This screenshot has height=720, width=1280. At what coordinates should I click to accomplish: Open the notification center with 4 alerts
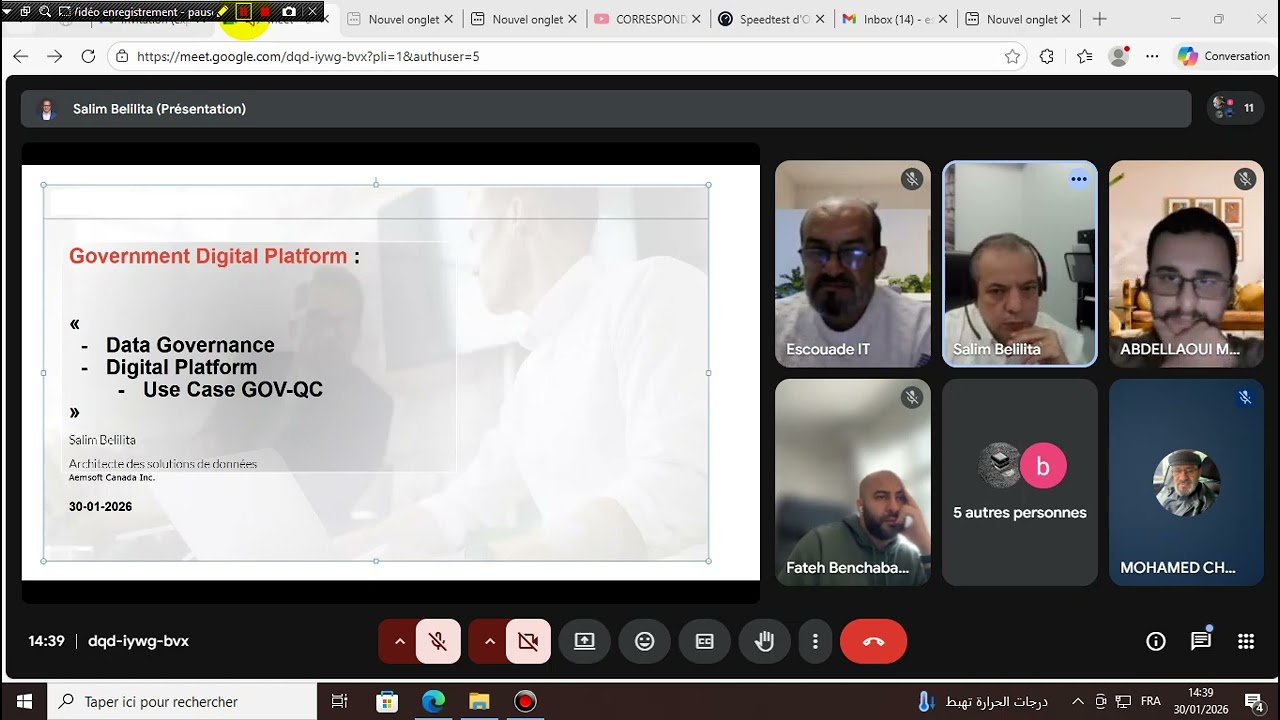(1253, 702)
